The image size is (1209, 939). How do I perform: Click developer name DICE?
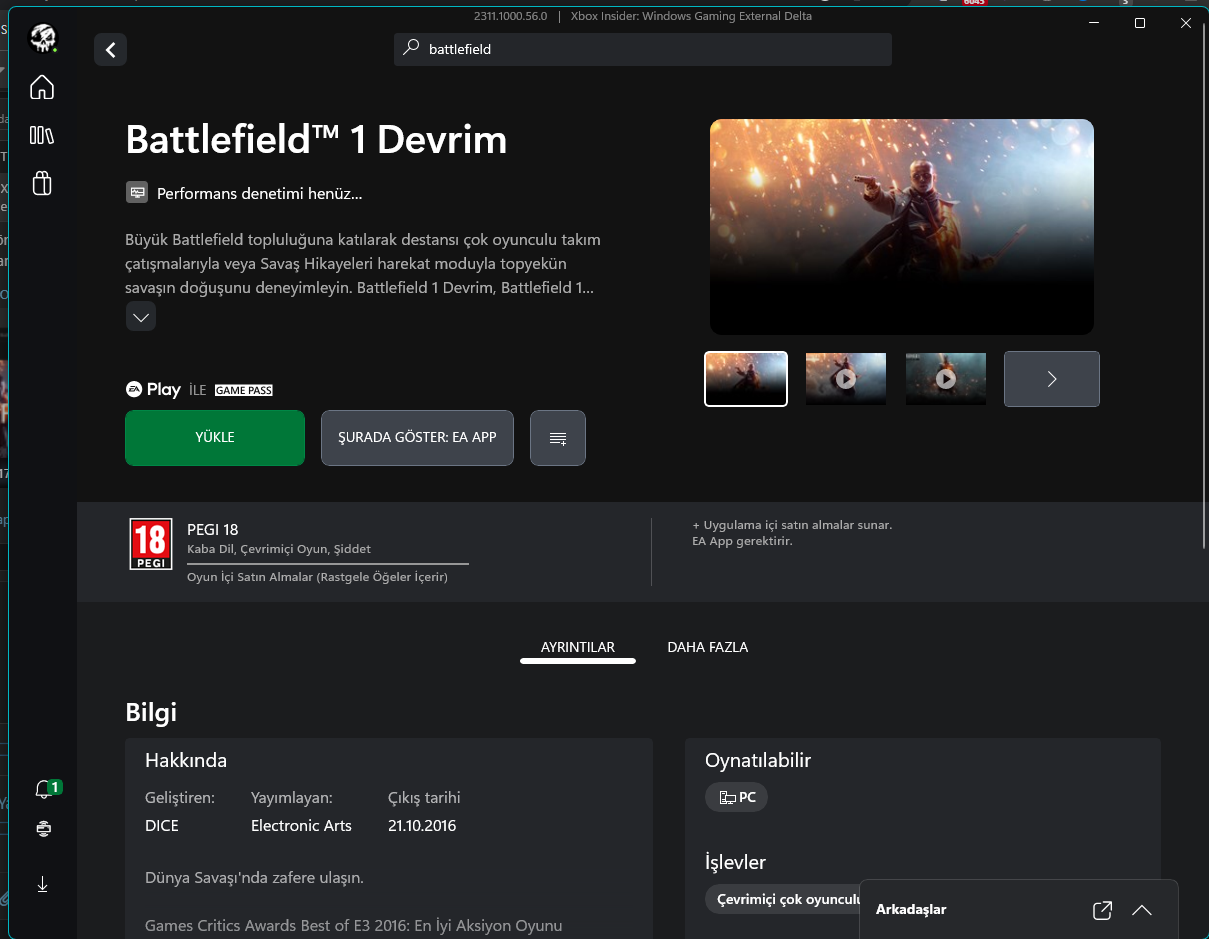point(162,826)
